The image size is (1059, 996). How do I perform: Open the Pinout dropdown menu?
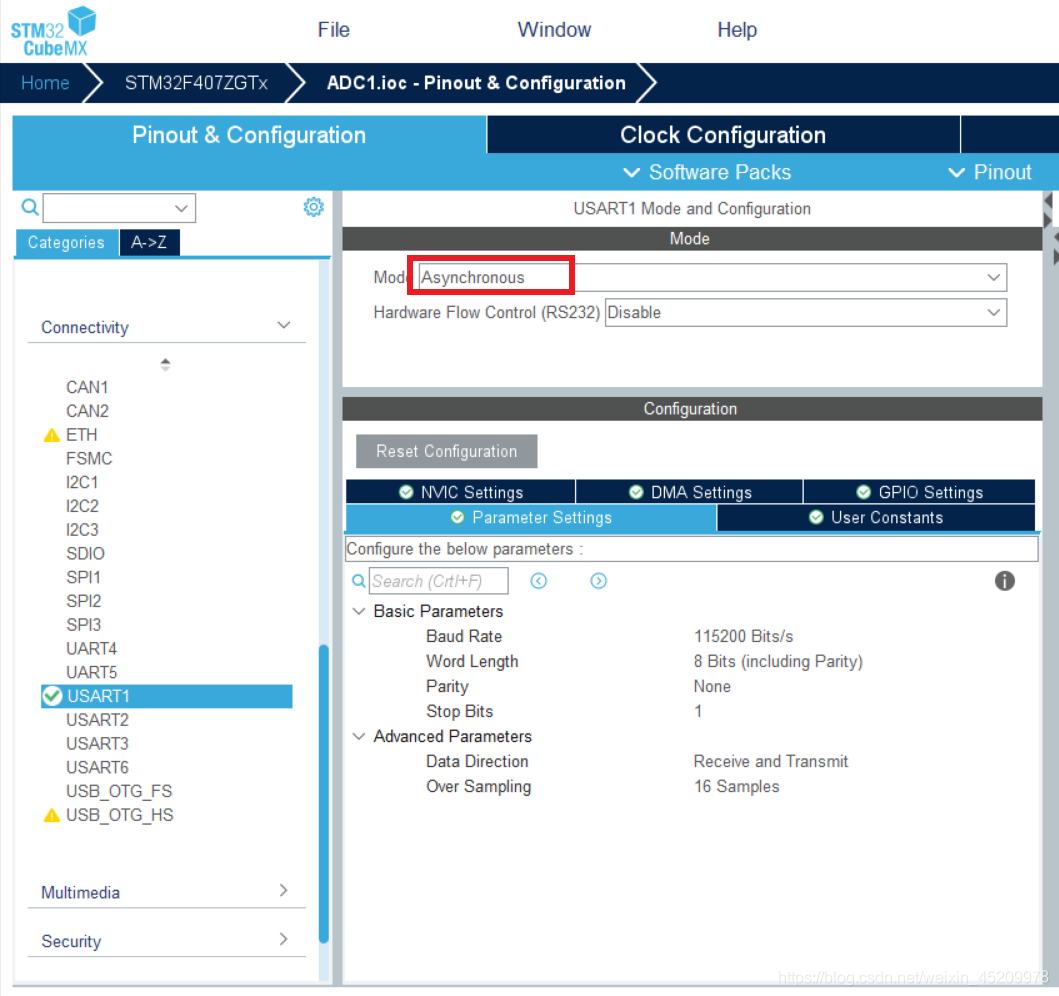click(990, 172)
